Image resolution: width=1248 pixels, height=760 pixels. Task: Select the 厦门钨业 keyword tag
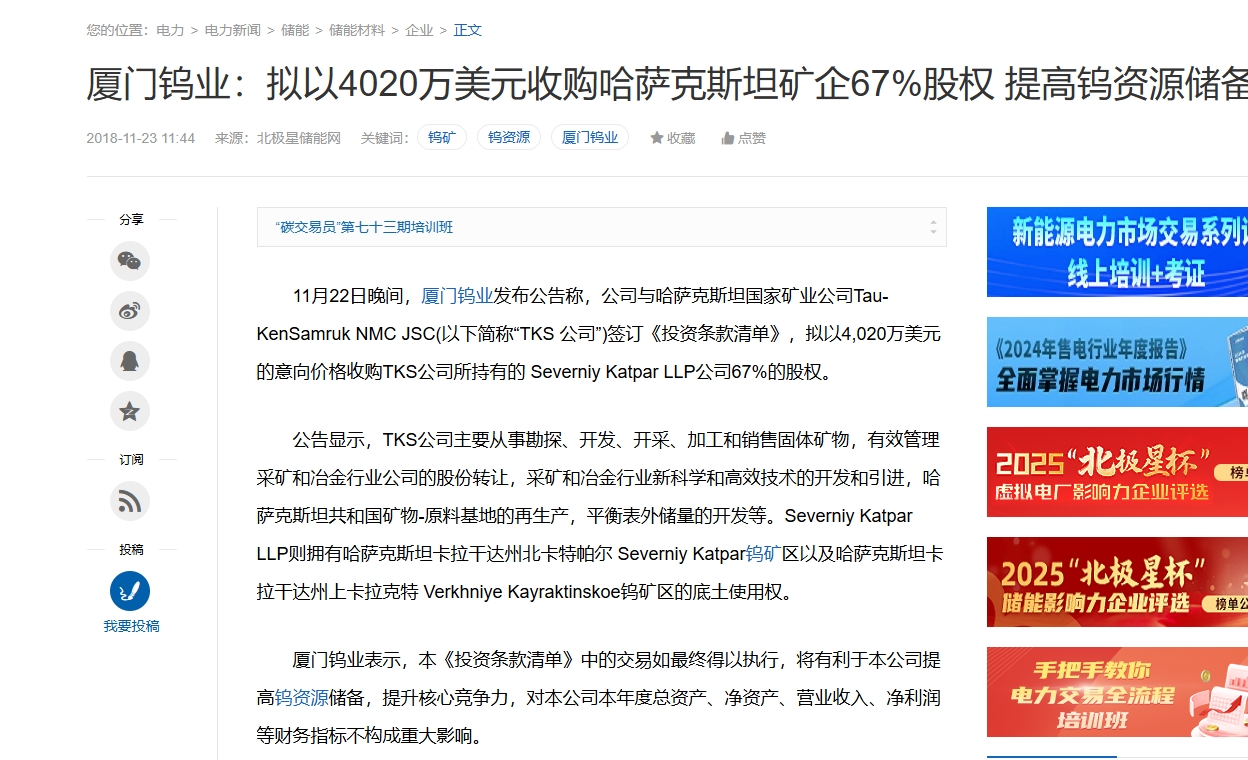click(x=590, y=138)
